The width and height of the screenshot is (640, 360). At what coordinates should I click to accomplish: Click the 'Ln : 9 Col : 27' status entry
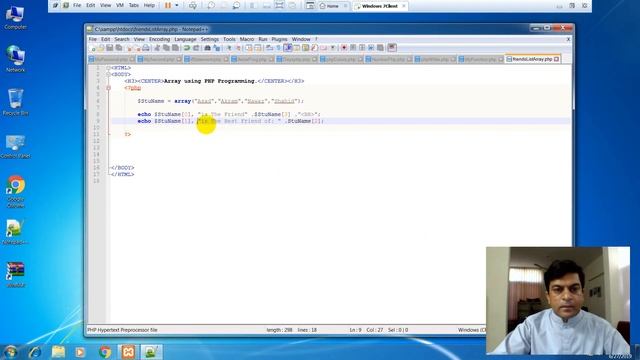pyautogui.click(x=366, y=330)
